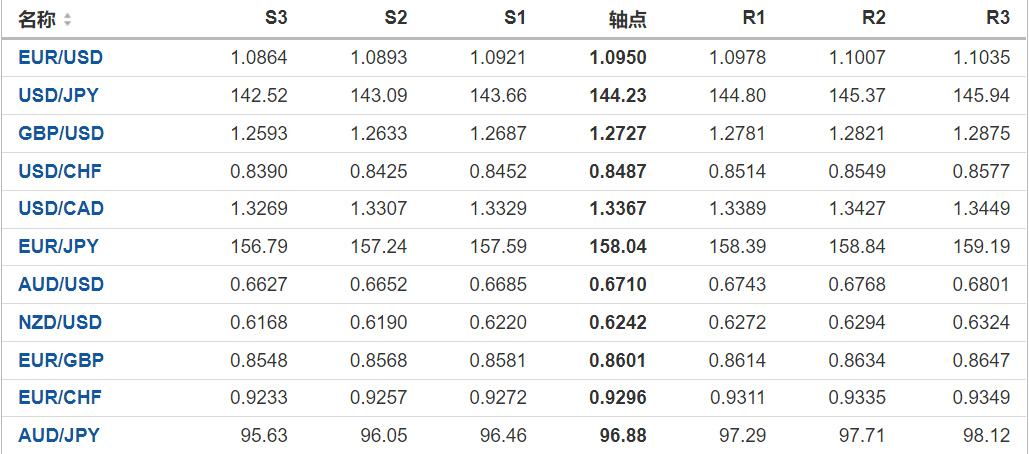Open the NZD/USD pair link
1029x454 pixels.
60,323
